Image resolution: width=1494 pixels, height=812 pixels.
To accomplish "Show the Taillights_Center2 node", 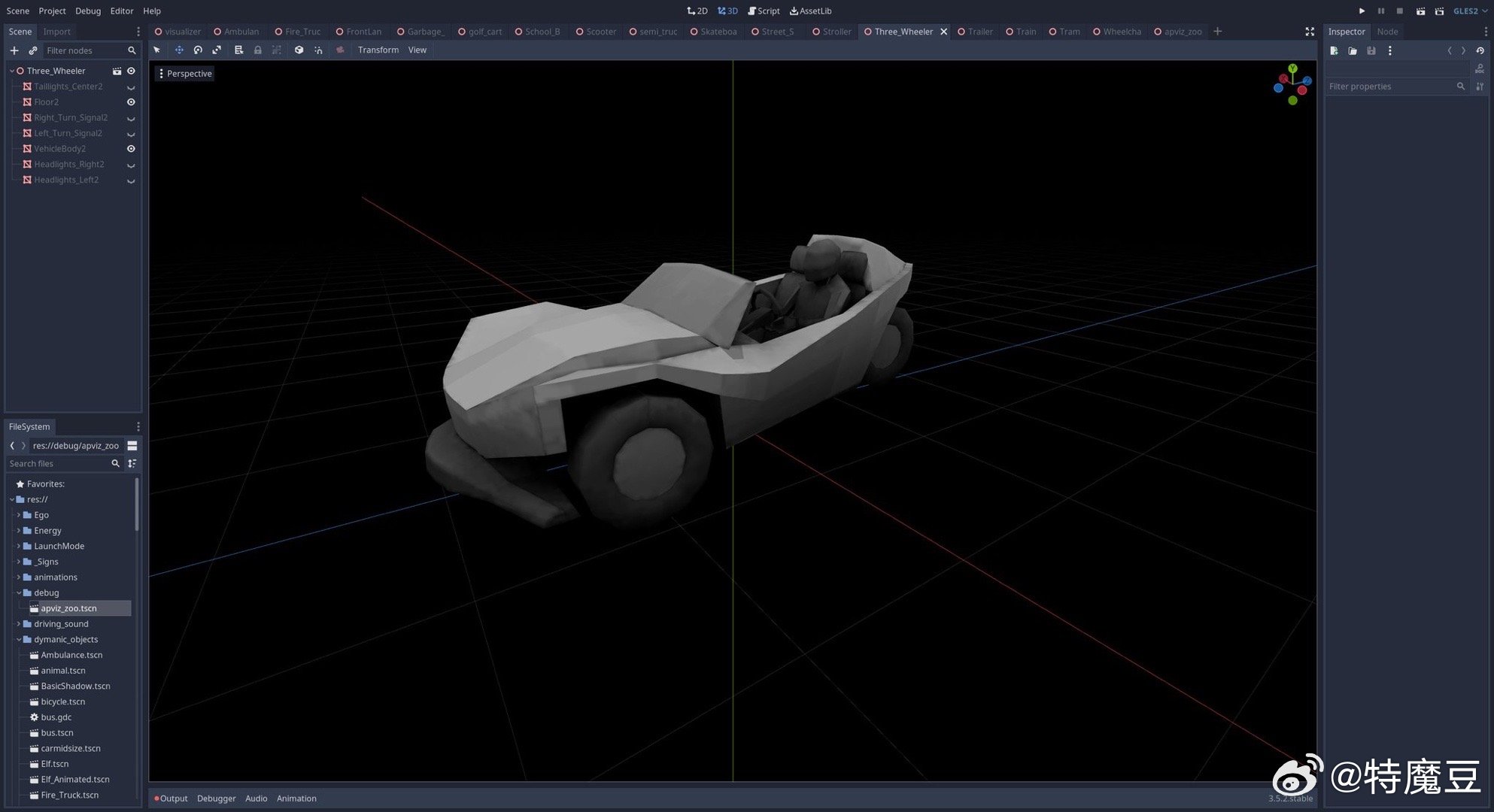I will coord(131,87).
